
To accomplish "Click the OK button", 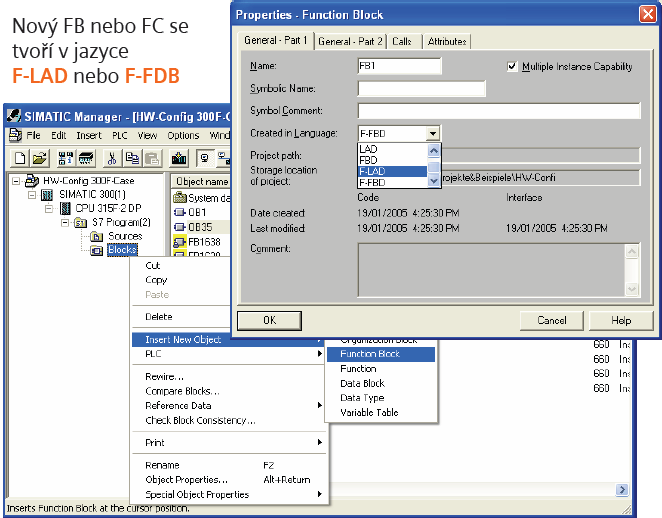I will pyautogui.click(x=269, y=320).
